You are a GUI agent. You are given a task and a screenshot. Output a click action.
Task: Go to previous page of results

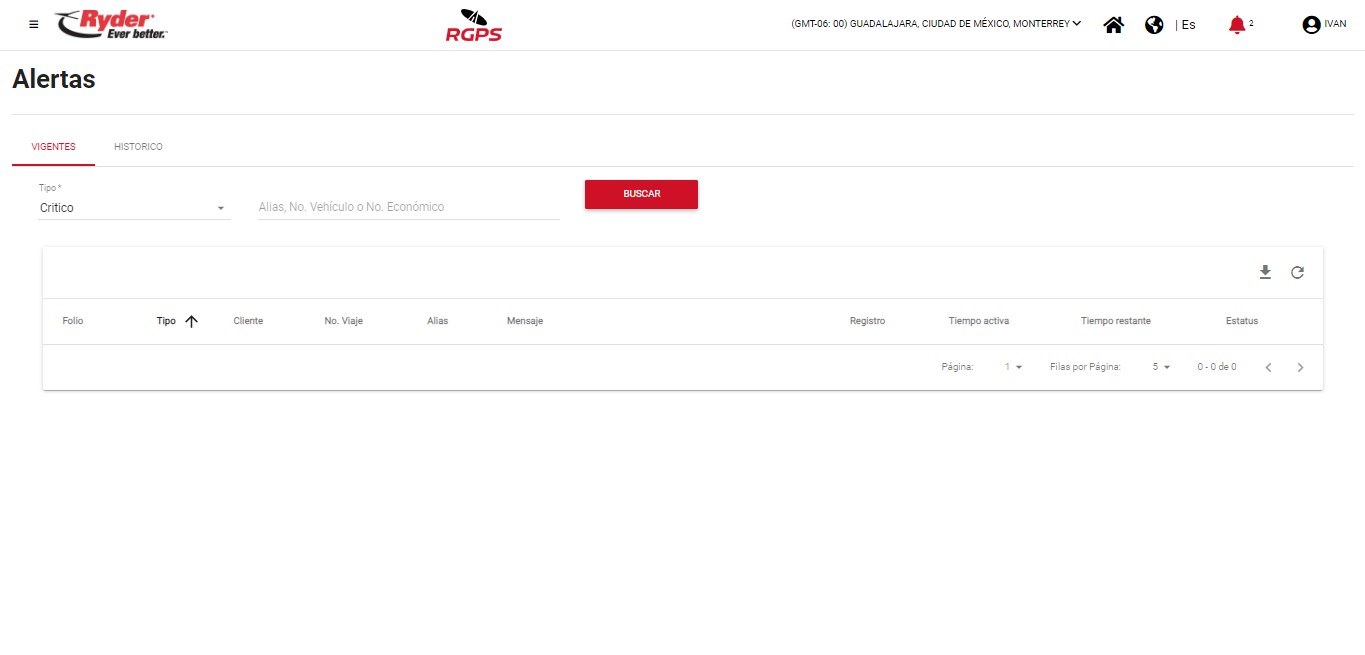[x=1268, y=367]
